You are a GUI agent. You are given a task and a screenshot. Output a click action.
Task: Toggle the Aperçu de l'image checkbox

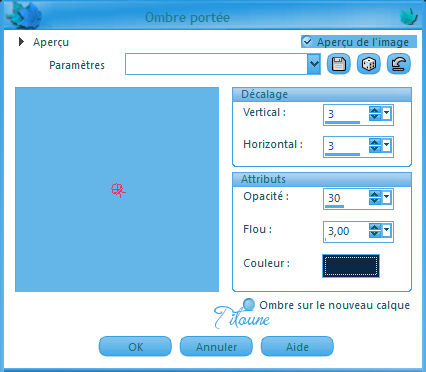coord(307,42)
